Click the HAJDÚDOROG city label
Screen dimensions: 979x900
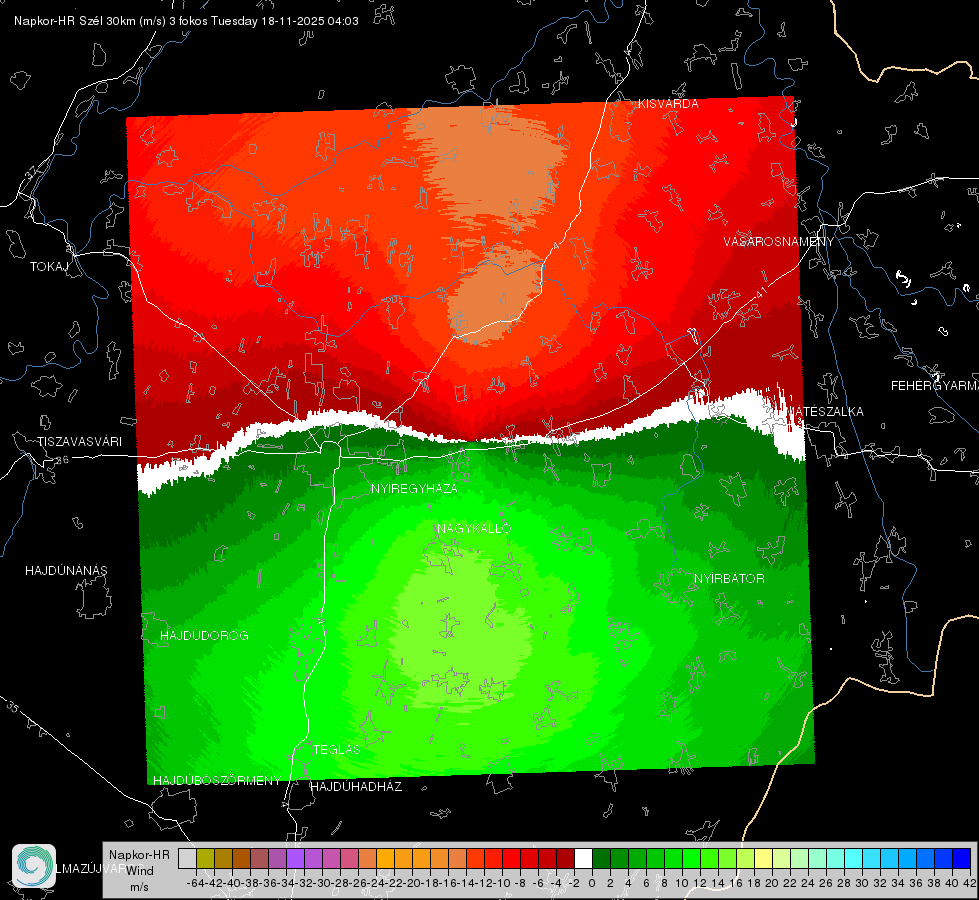[204, 635]
